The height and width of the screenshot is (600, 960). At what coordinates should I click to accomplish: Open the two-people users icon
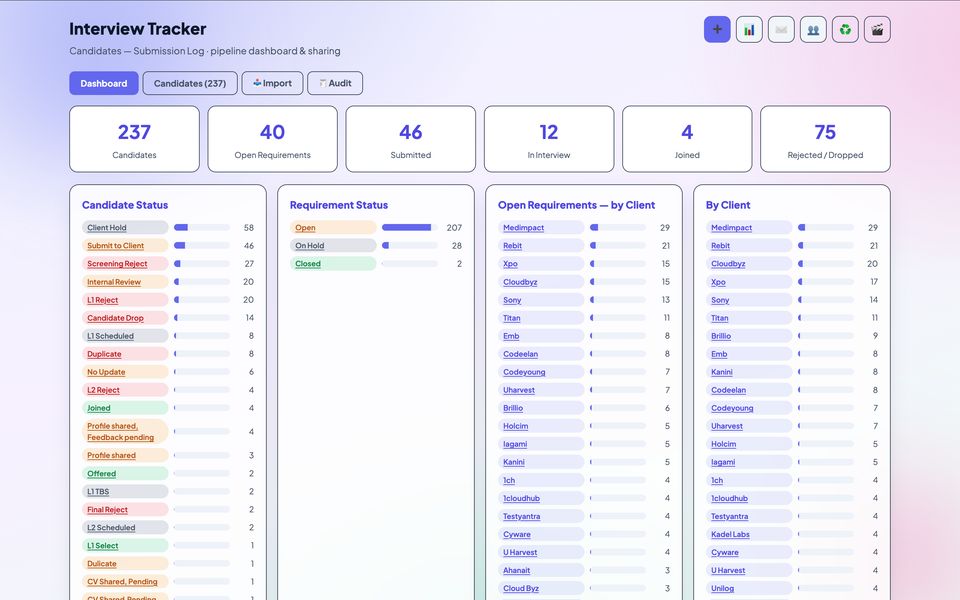[x=813, y=29]
